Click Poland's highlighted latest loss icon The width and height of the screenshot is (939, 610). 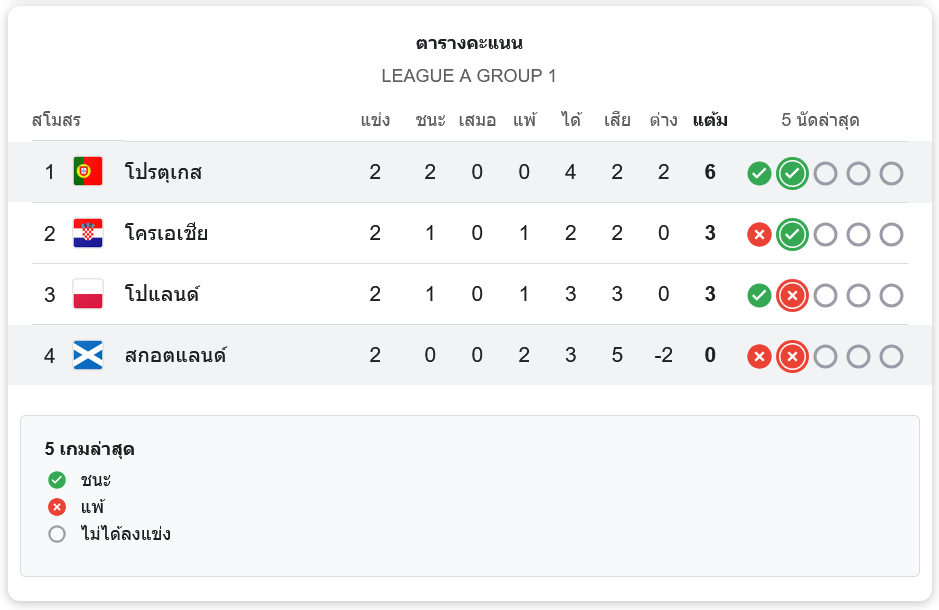792,296
